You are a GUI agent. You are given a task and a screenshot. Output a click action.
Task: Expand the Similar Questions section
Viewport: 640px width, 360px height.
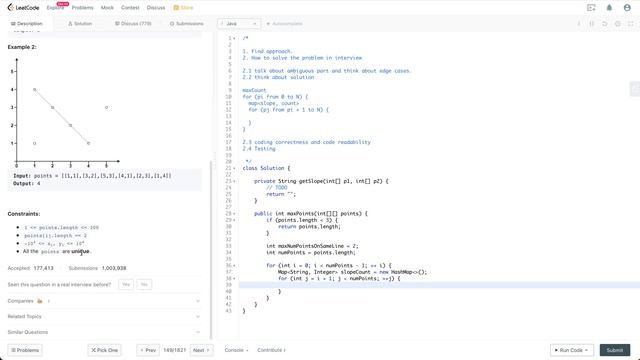pos(104,332)
